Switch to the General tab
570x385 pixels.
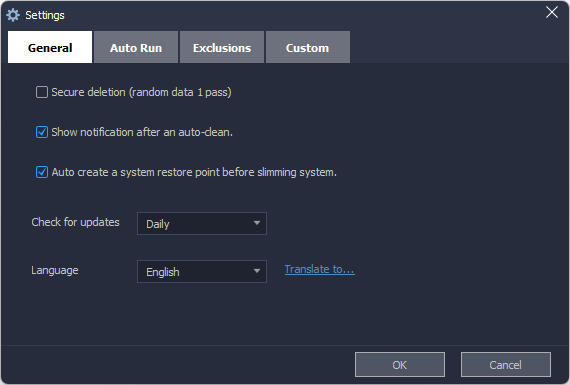pyautogui.click(x=50, y=47)
